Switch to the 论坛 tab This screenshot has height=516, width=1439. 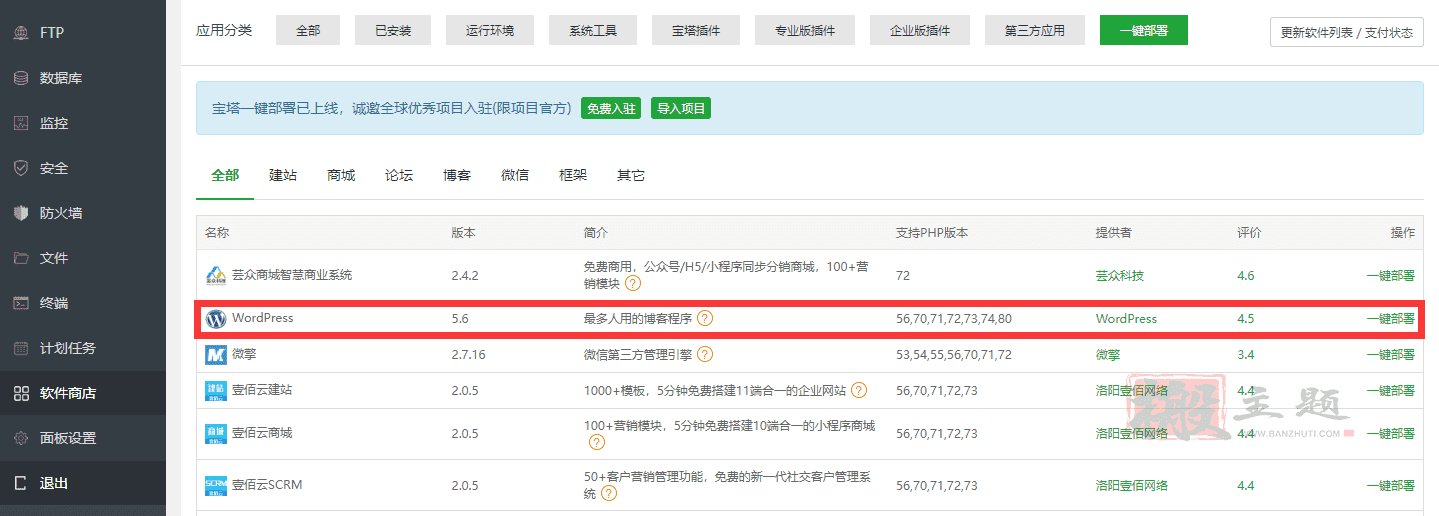click(x=399, y=175)
